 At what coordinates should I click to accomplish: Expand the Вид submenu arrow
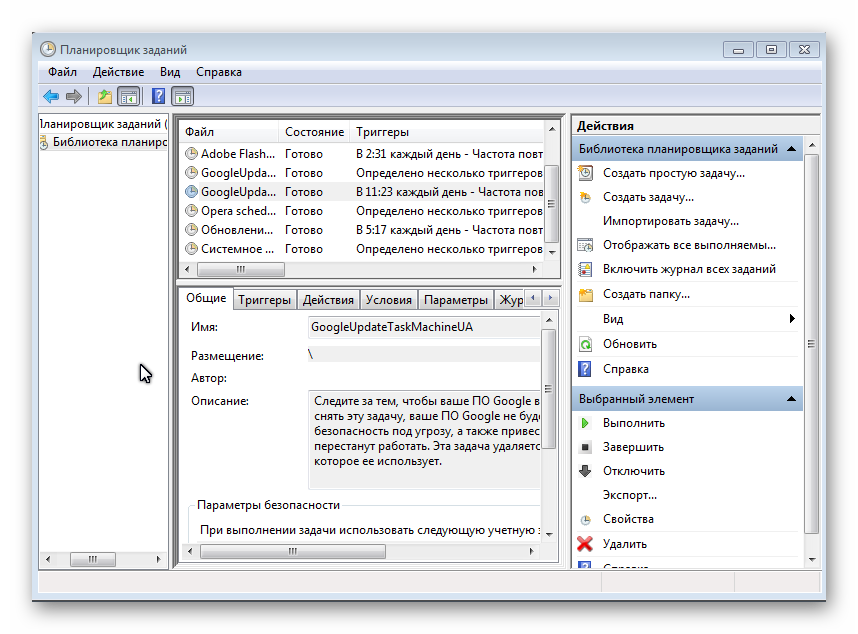(792, 319)
